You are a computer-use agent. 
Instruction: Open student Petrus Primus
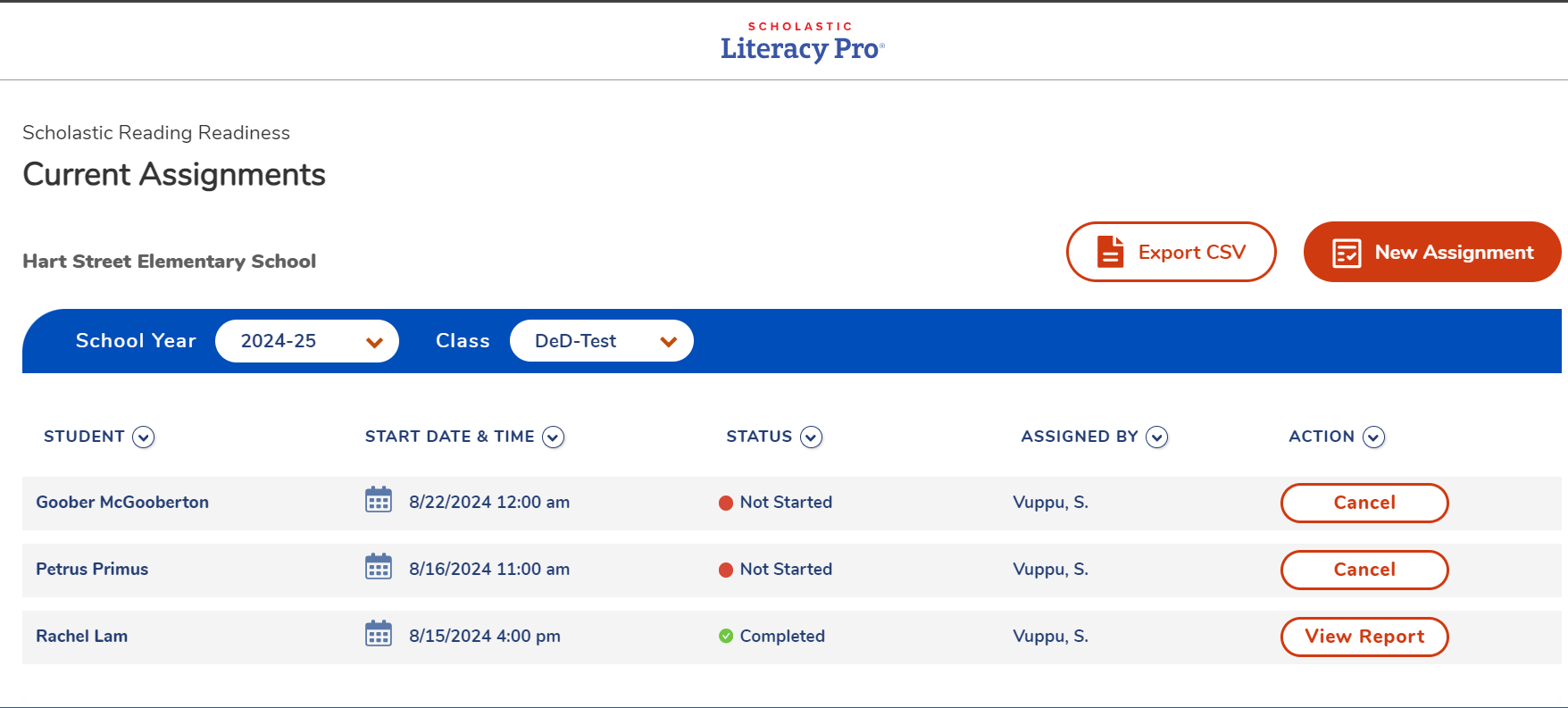click(92, 569)
